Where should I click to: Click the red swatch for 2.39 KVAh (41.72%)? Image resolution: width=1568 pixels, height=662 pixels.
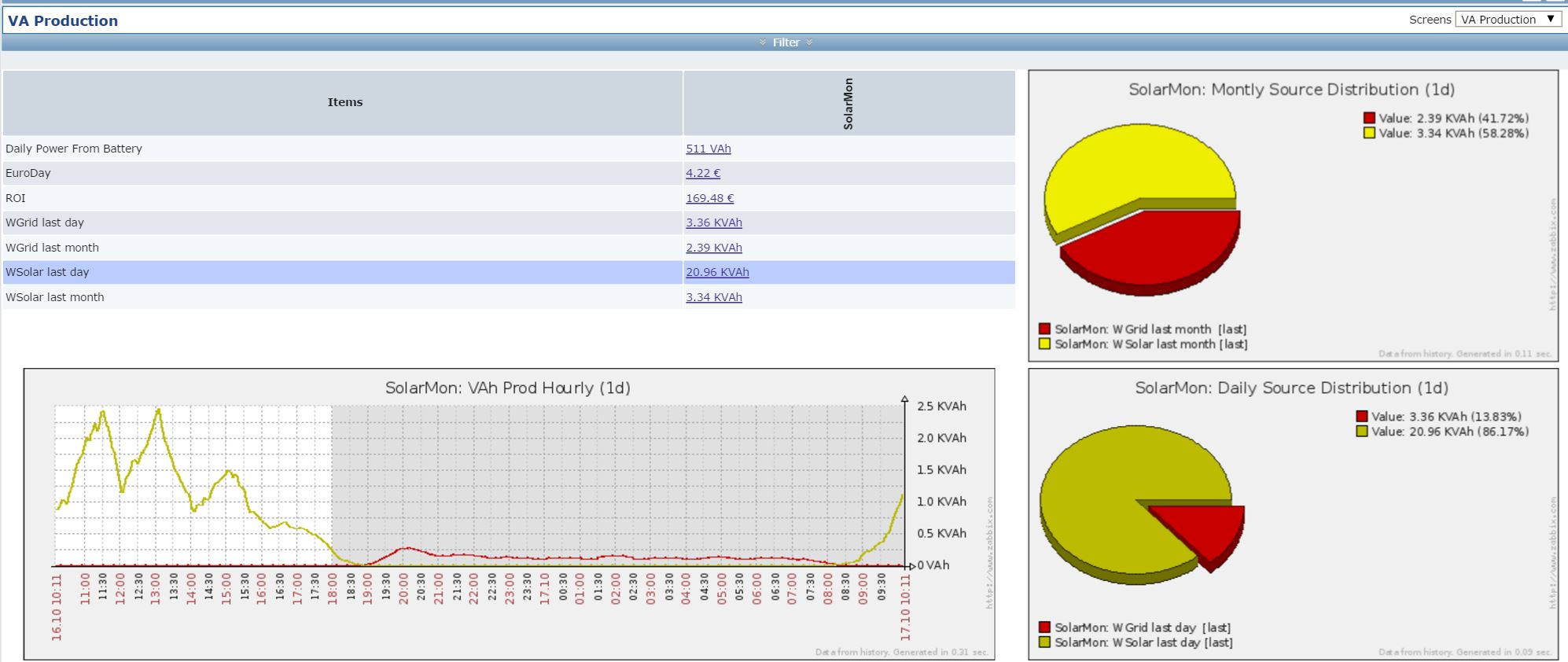[1370, 118]
